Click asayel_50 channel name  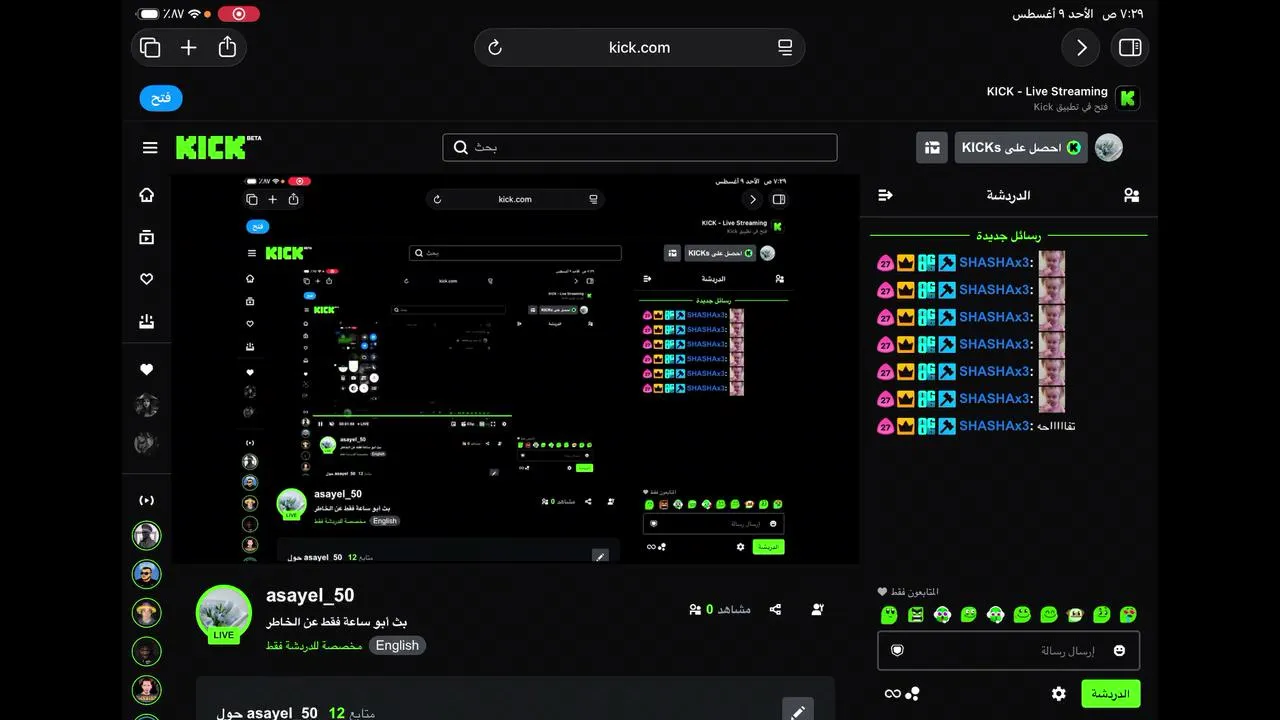[310, 595]
